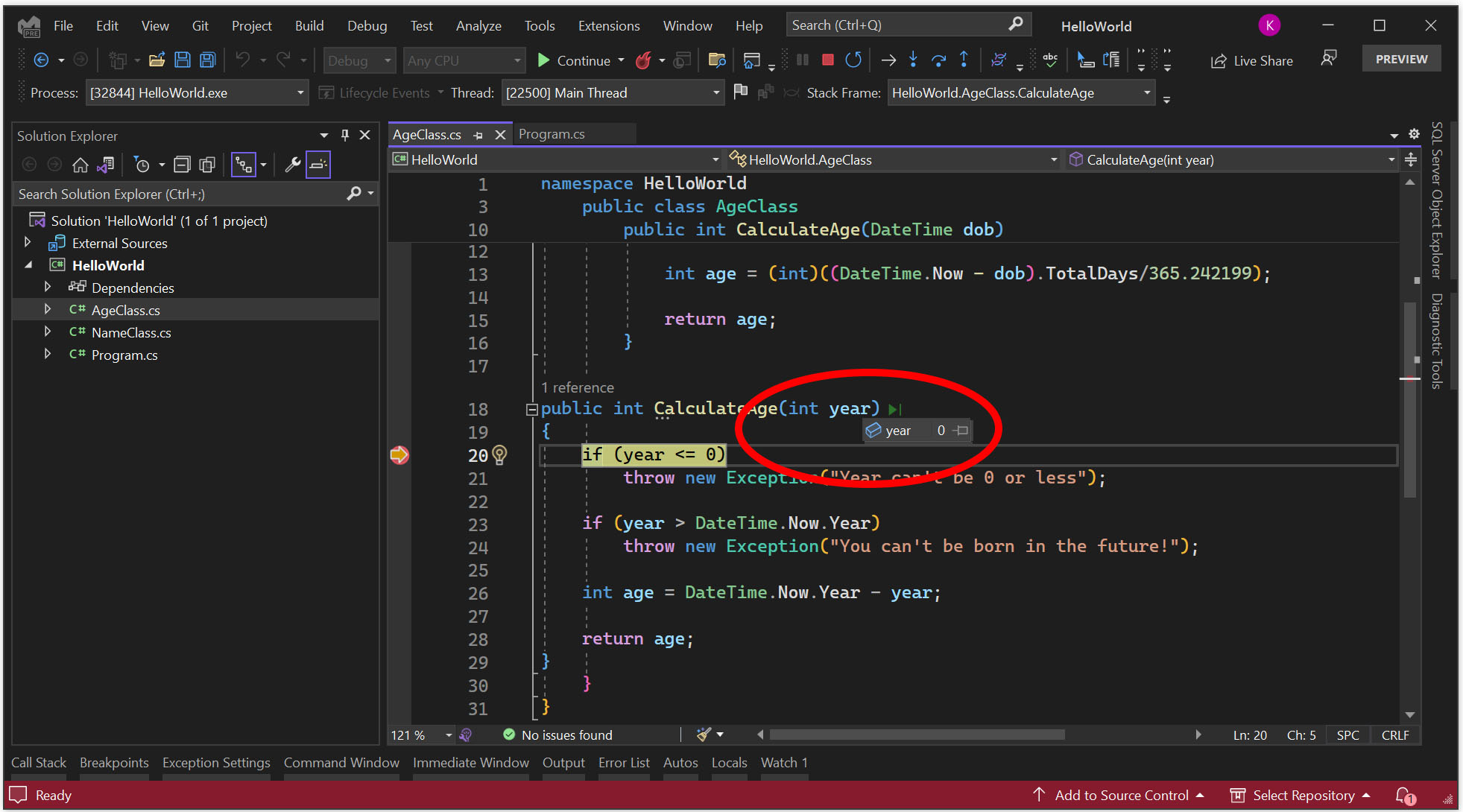Expand the Dependencies node under HelloWorld

click(47, 287)
